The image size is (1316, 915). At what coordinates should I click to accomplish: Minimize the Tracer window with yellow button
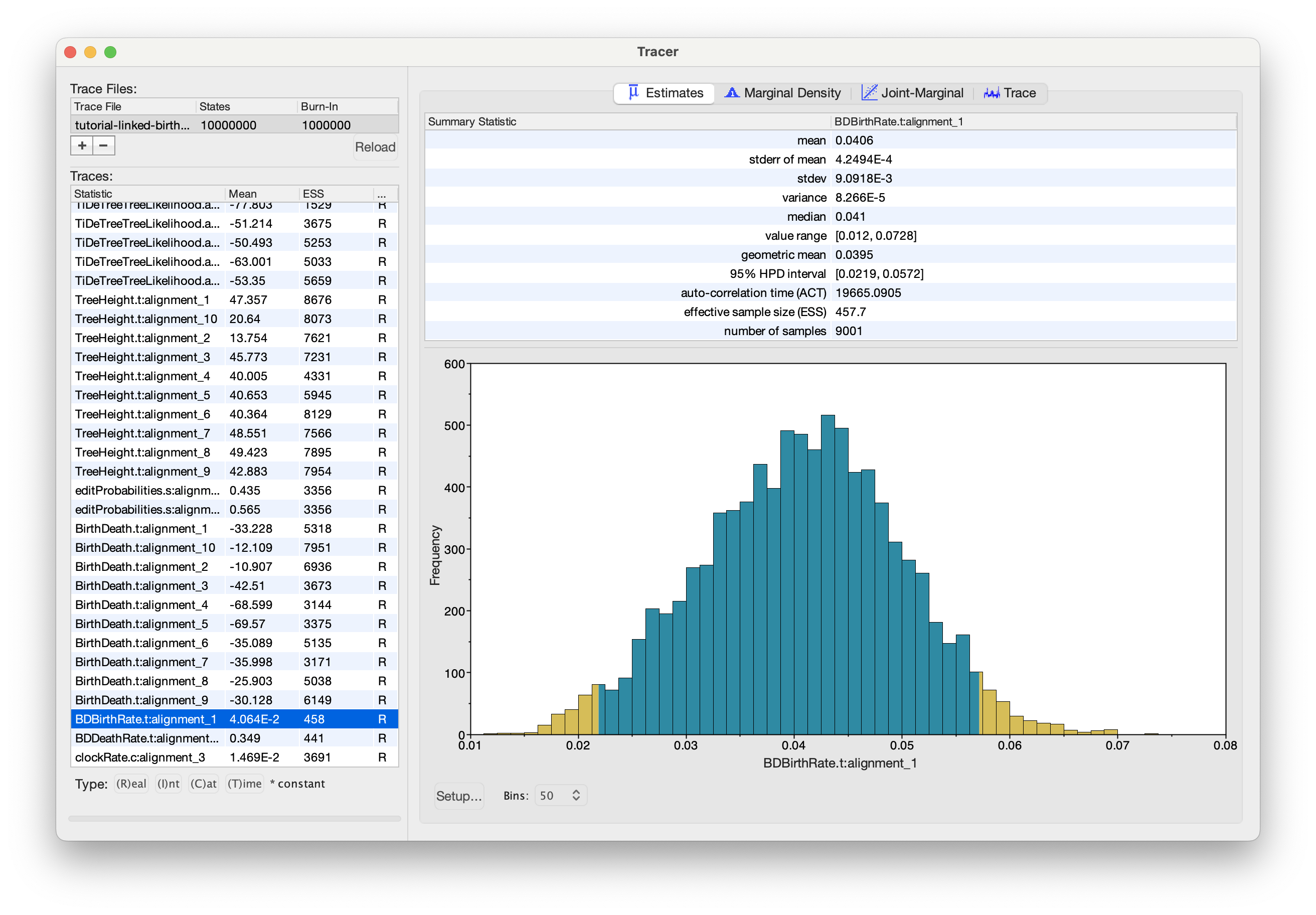pos(91,52)
